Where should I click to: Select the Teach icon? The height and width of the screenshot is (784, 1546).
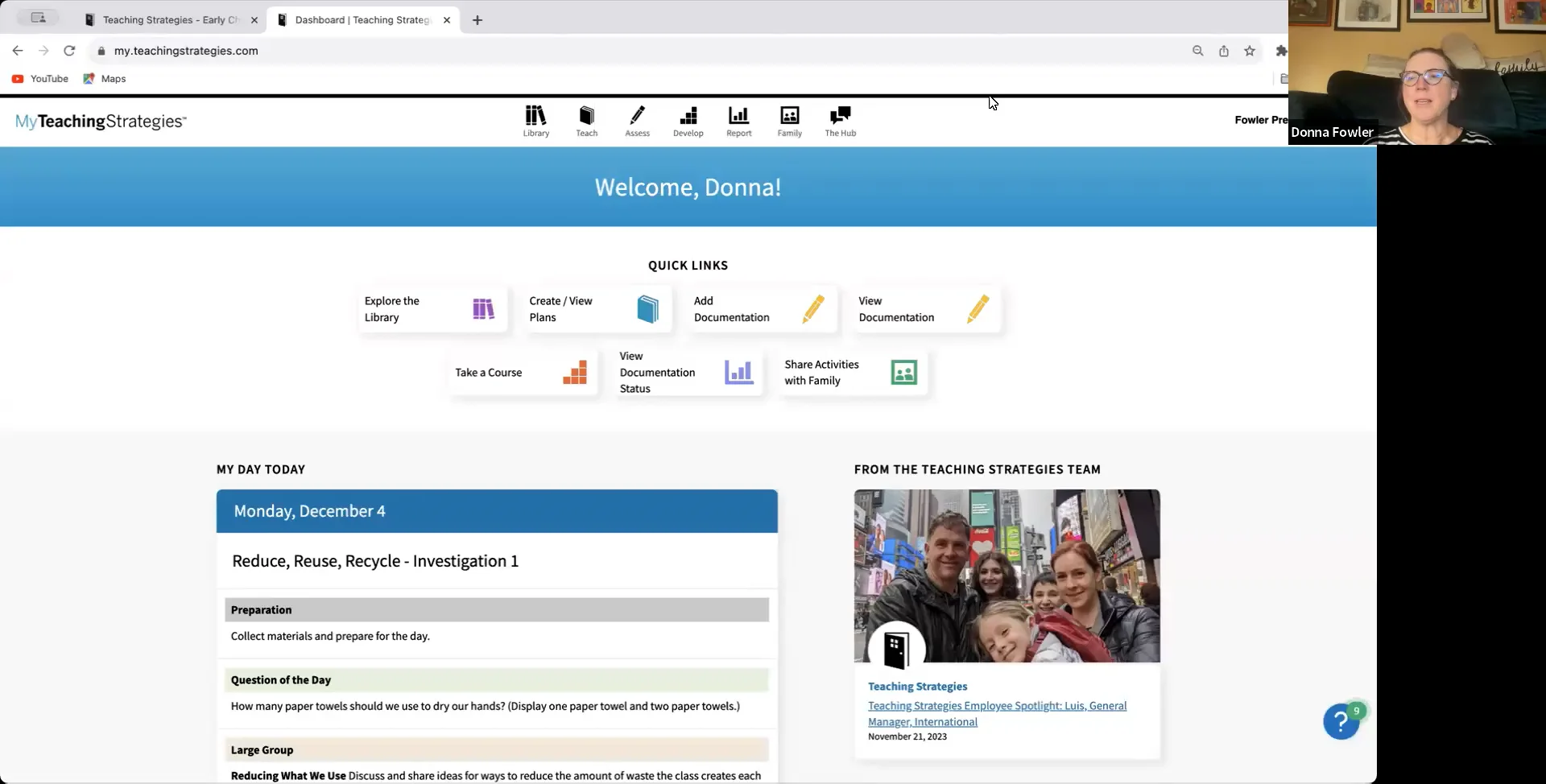click(x=587, y=120)
